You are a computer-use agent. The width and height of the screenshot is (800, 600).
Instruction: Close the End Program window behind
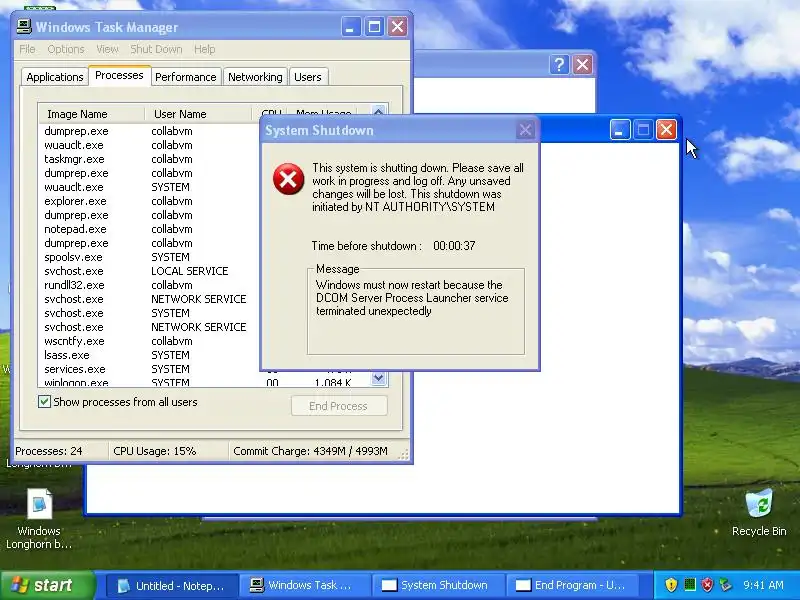coord(666,130)
